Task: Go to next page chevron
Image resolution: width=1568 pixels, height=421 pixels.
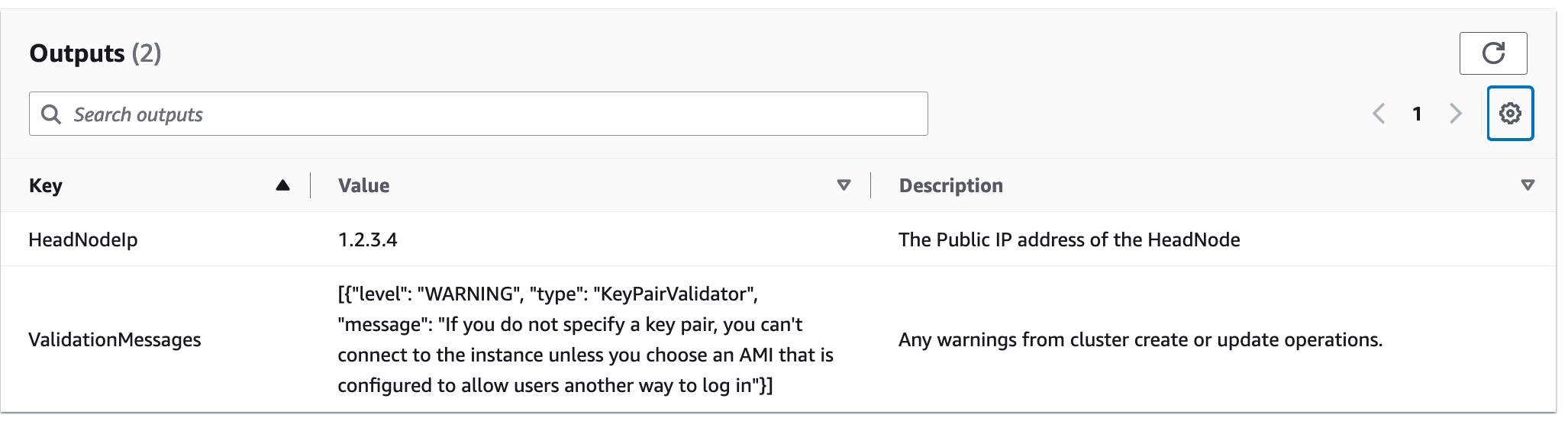Action: pyautogui.click(x=1455, y=114)
